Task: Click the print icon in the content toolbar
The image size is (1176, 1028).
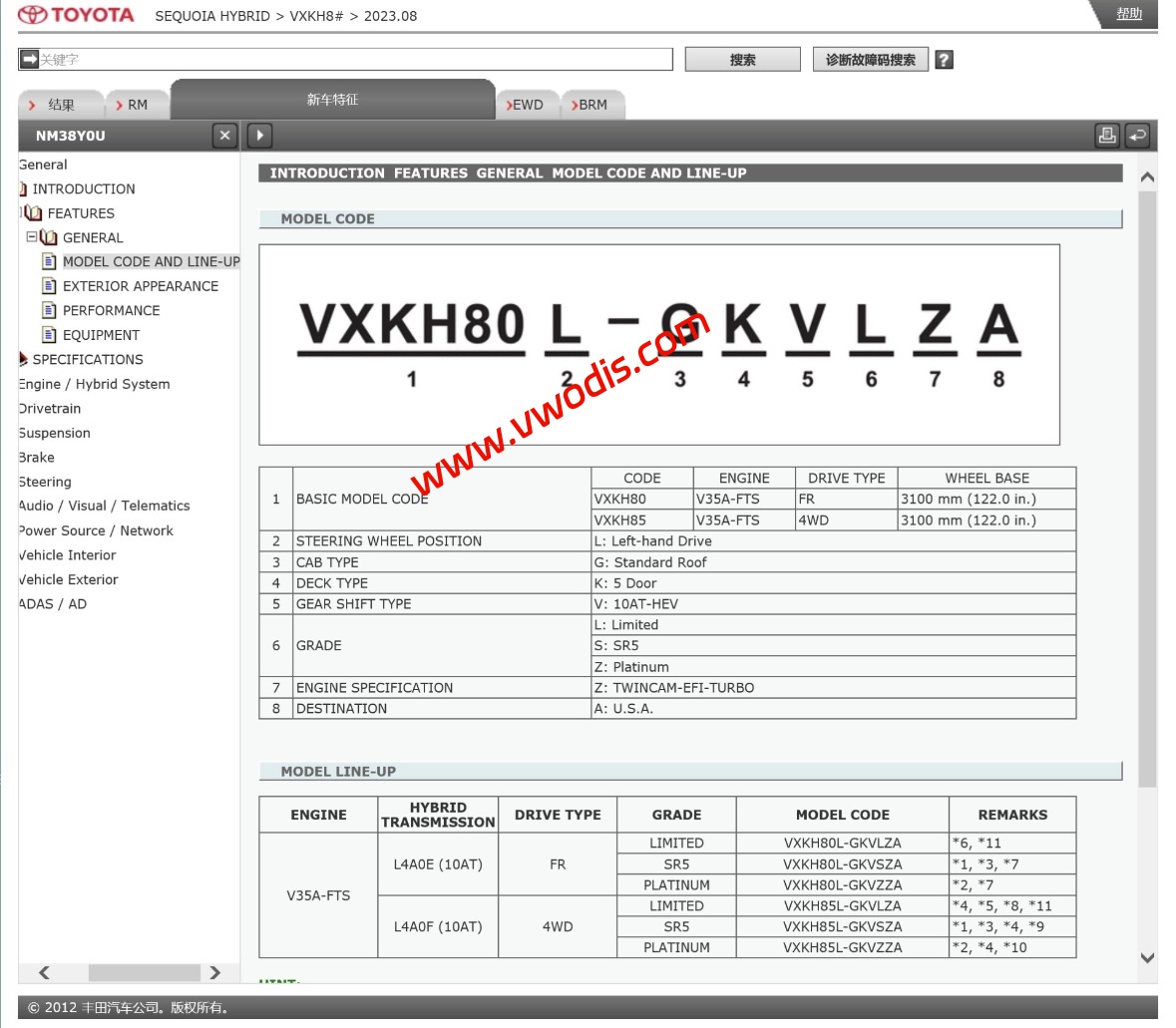Action: click(1106, 136)
